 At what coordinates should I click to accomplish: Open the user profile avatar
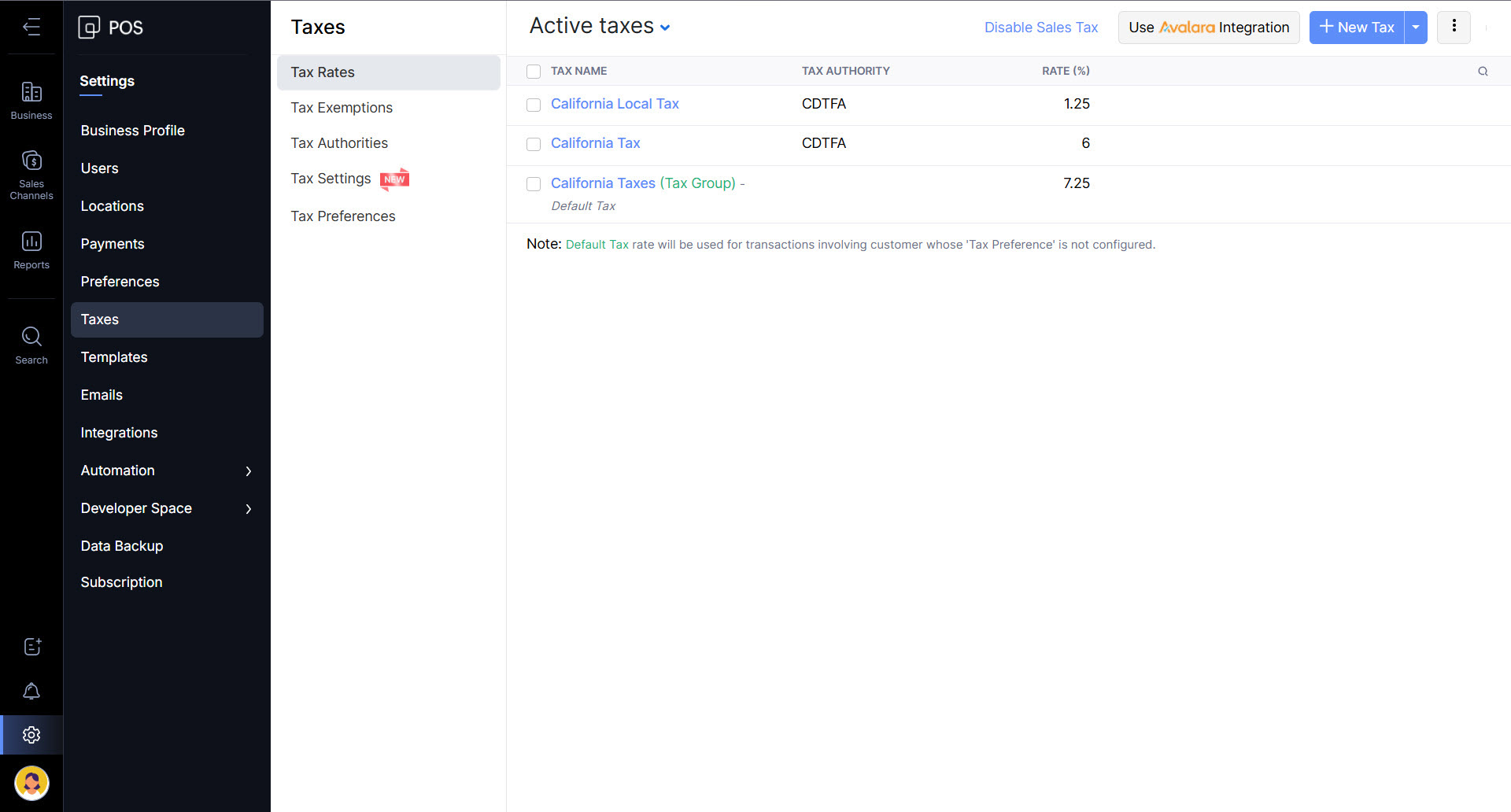coord(31,783)
